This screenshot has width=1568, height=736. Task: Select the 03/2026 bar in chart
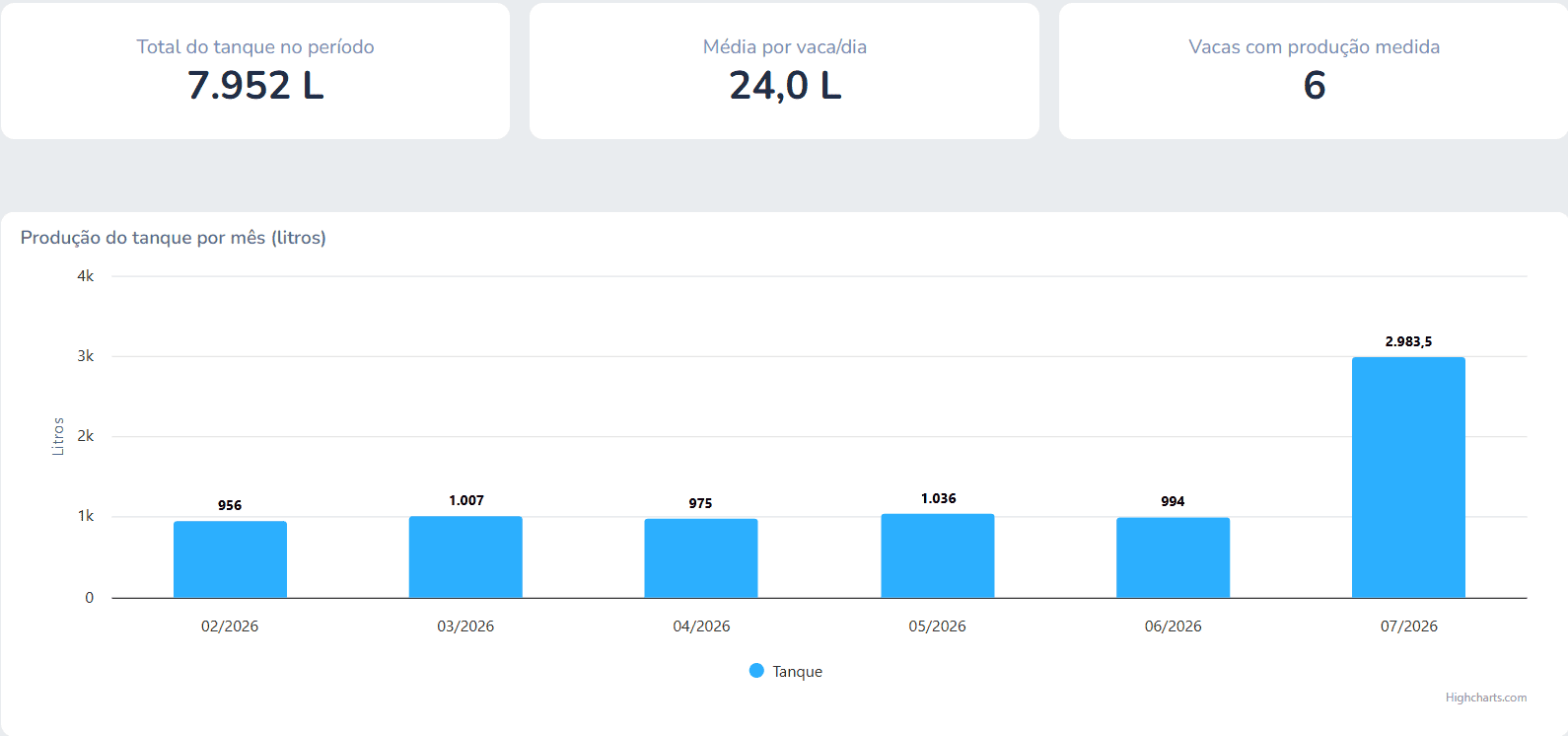pos(465,557)
